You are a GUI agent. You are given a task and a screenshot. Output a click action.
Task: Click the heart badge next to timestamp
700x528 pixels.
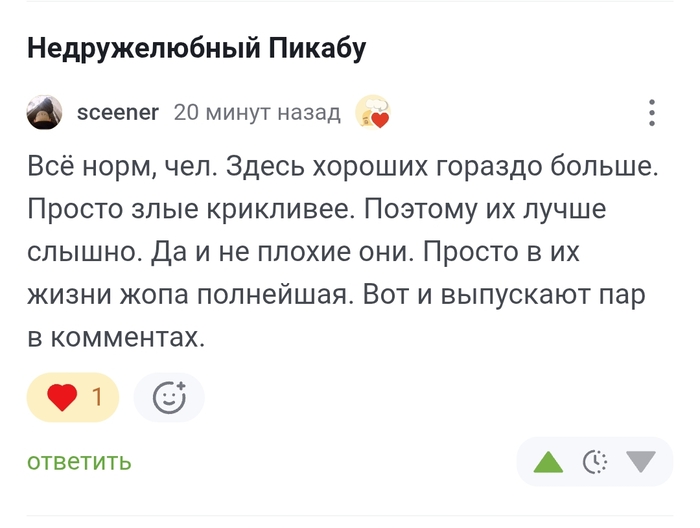tap(372, 113)
